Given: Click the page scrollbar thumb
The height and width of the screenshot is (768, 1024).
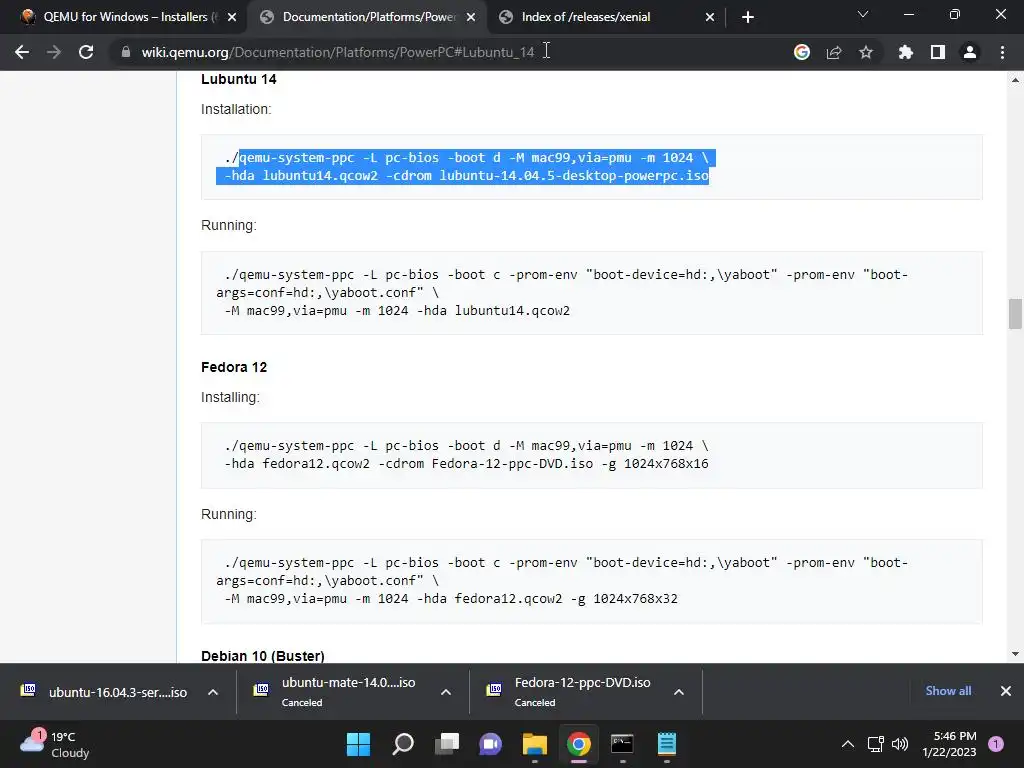Looking at the screenshot, I should click(1015, 314).
